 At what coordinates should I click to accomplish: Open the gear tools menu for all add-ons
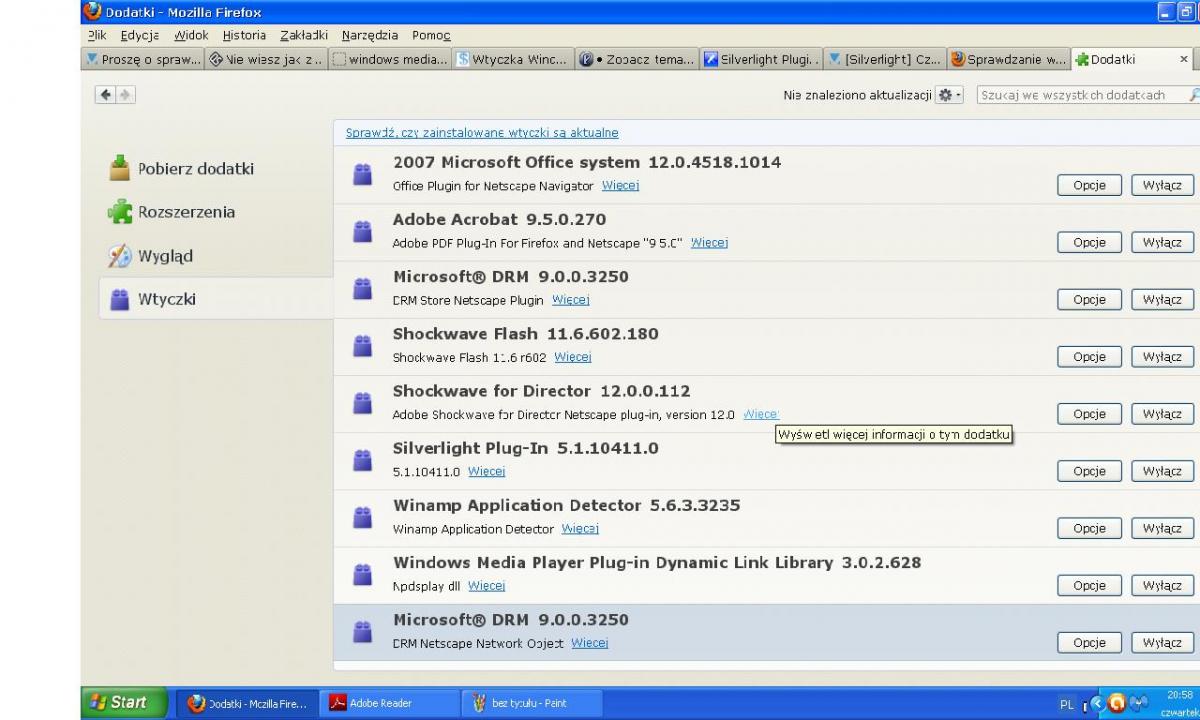[949, 95]
